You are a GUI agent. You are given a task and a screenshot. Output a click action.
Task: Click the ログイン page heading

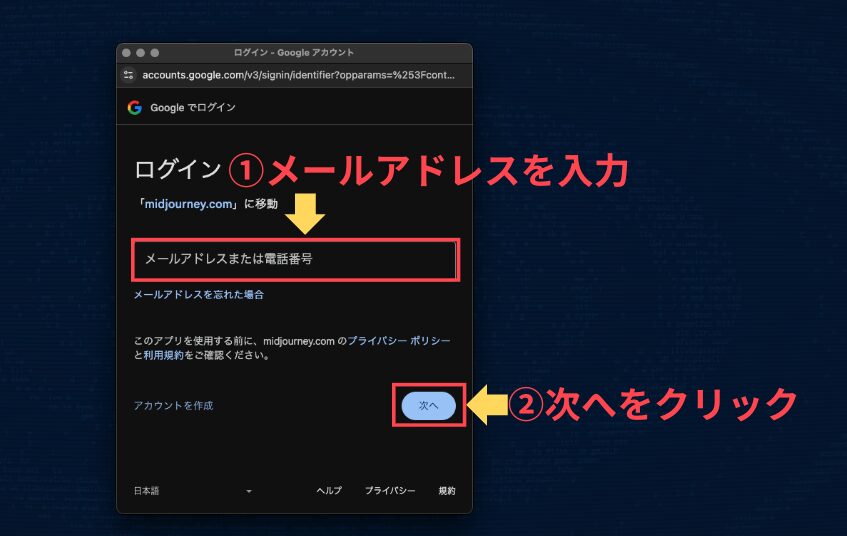point(176,169)
